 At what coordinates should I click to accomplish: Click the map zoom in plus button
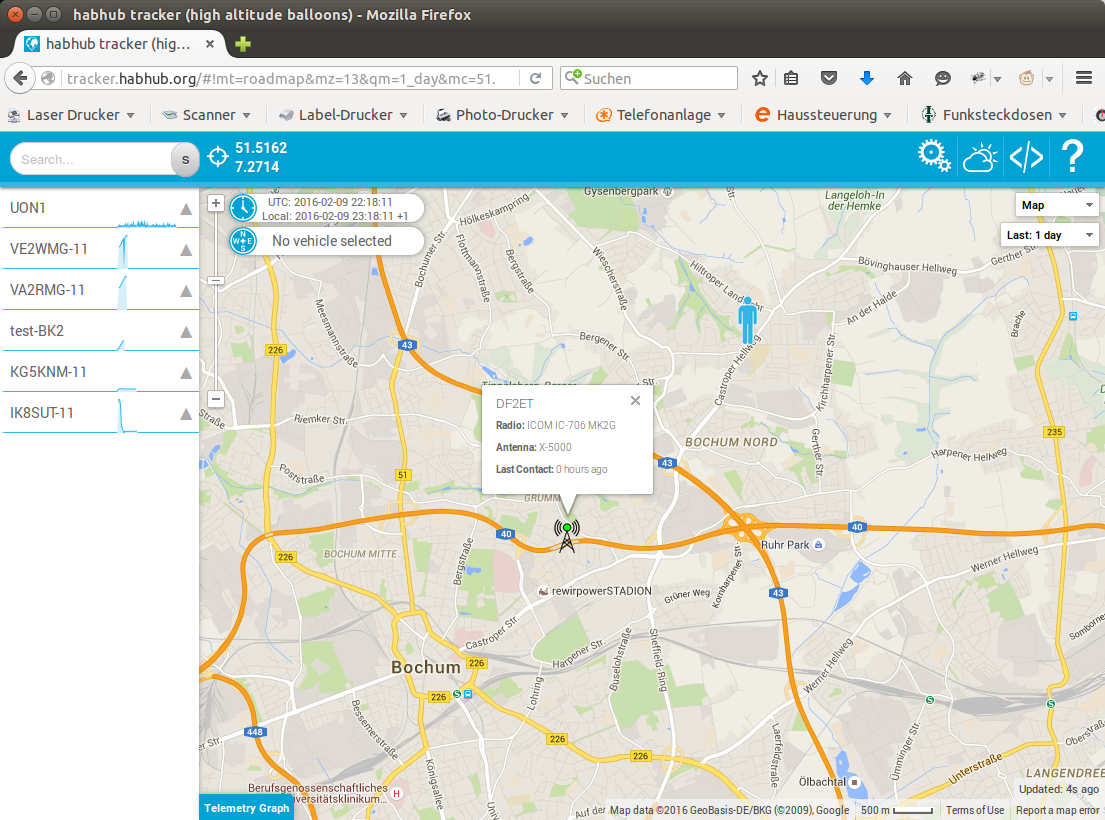click(216, 204)
